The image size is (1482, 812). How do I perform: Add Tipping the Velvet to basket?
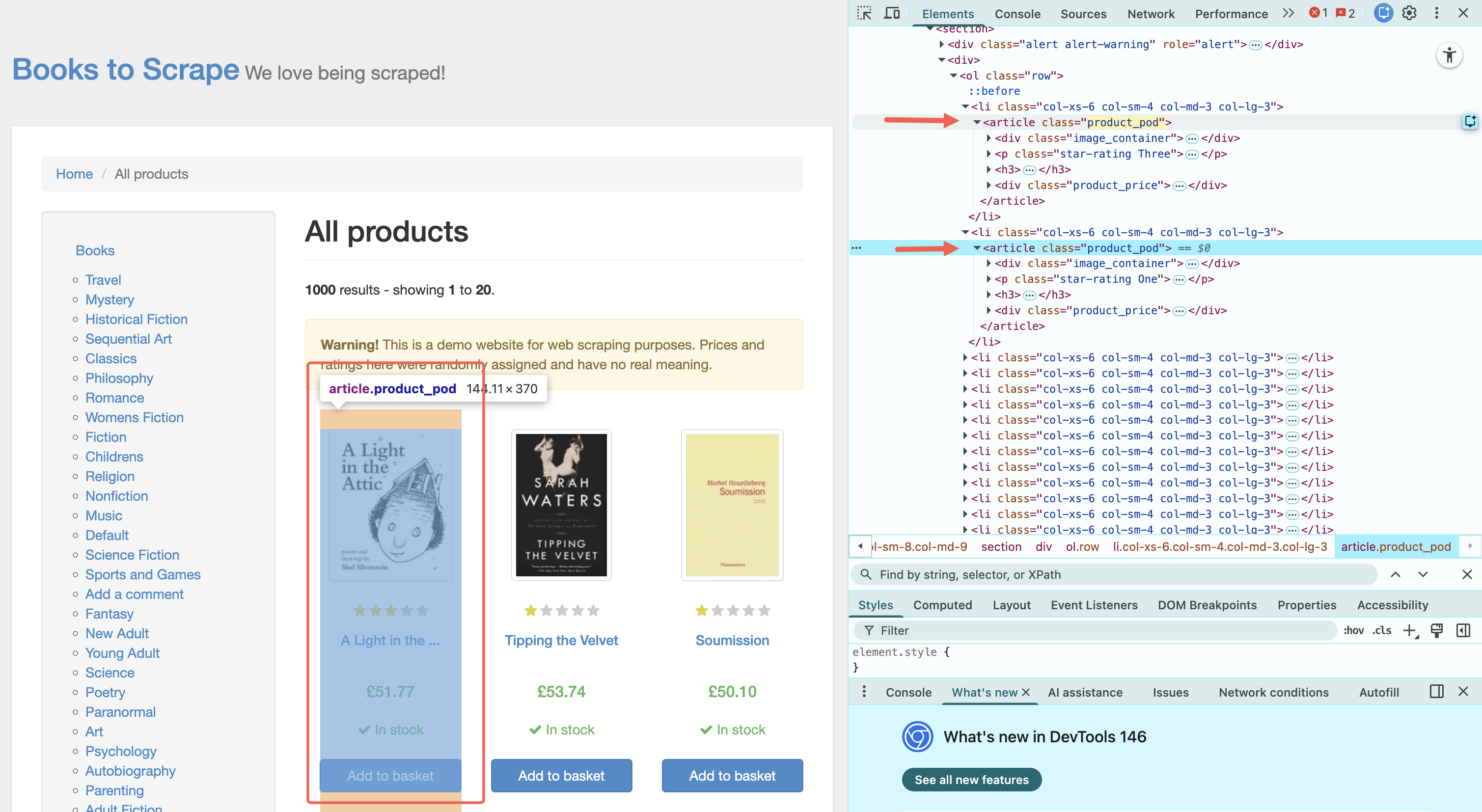(561, 776)
